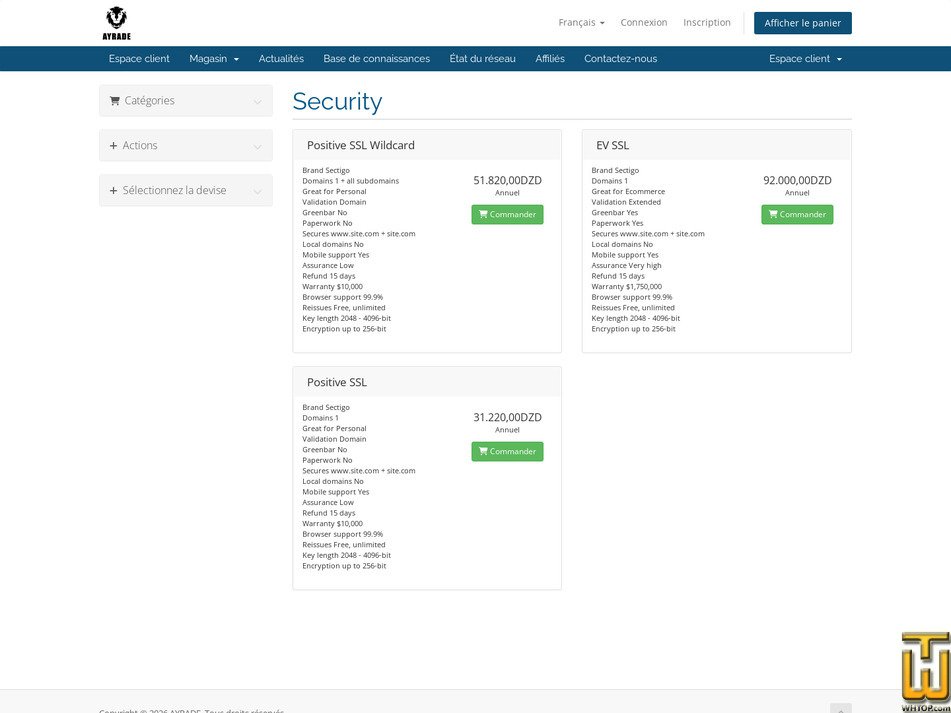Click the Catégories cart icon
The image size is (951, 713).
click(x=114, y=101)
